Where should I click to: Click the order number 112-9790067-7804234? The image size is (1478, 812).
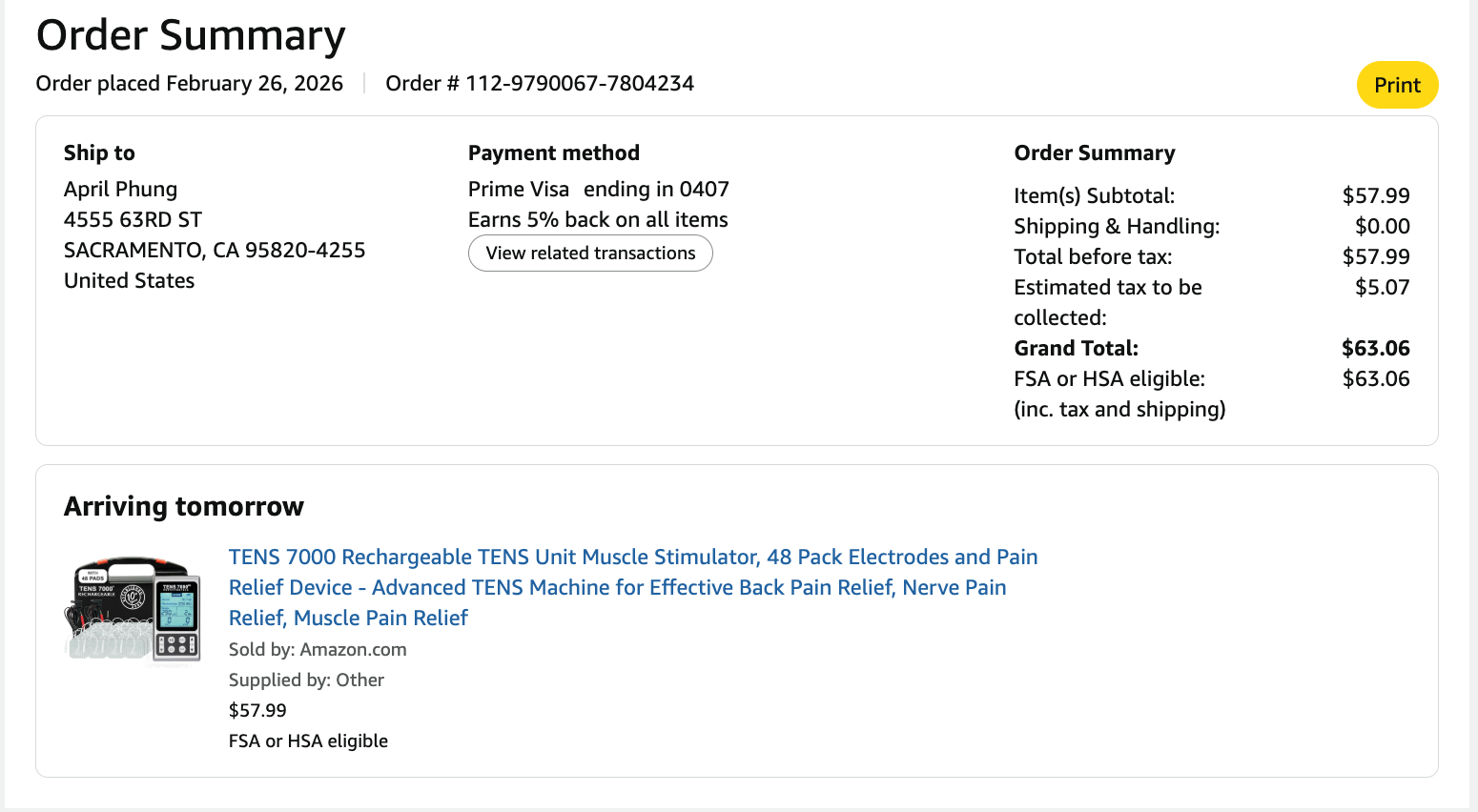tap(579, 84)
